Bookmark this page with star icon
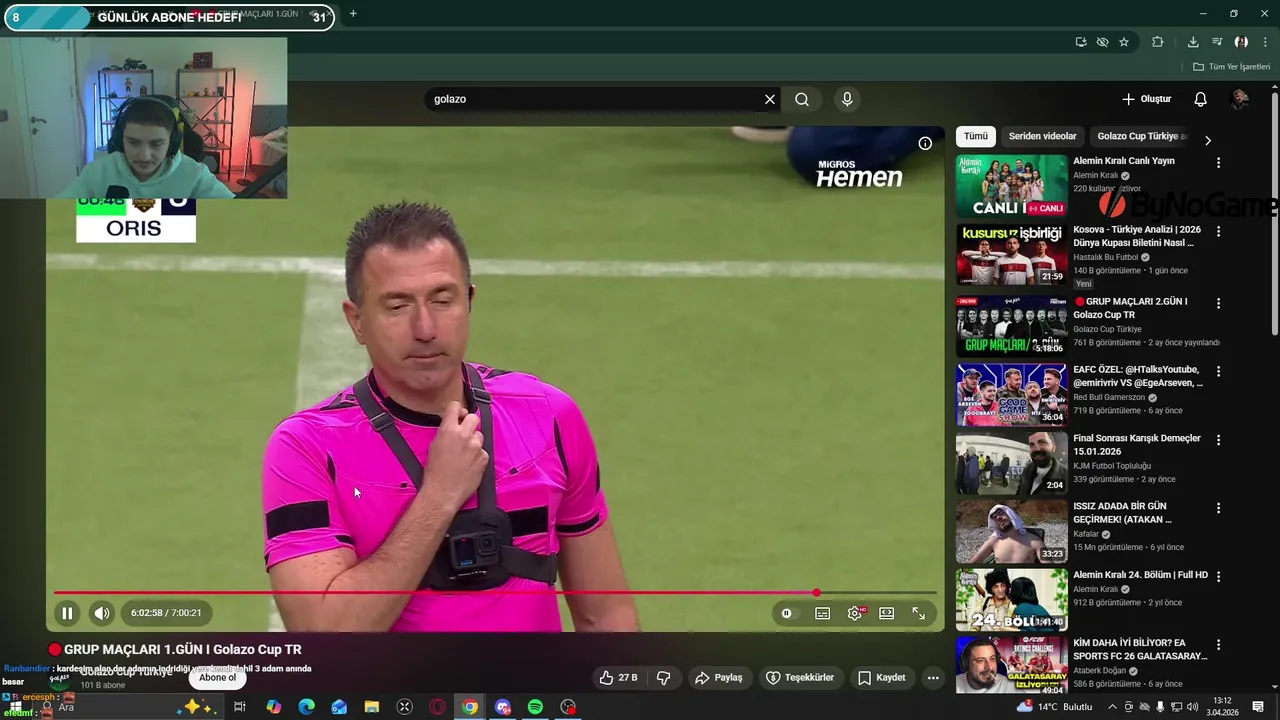 pos(1124,42)
